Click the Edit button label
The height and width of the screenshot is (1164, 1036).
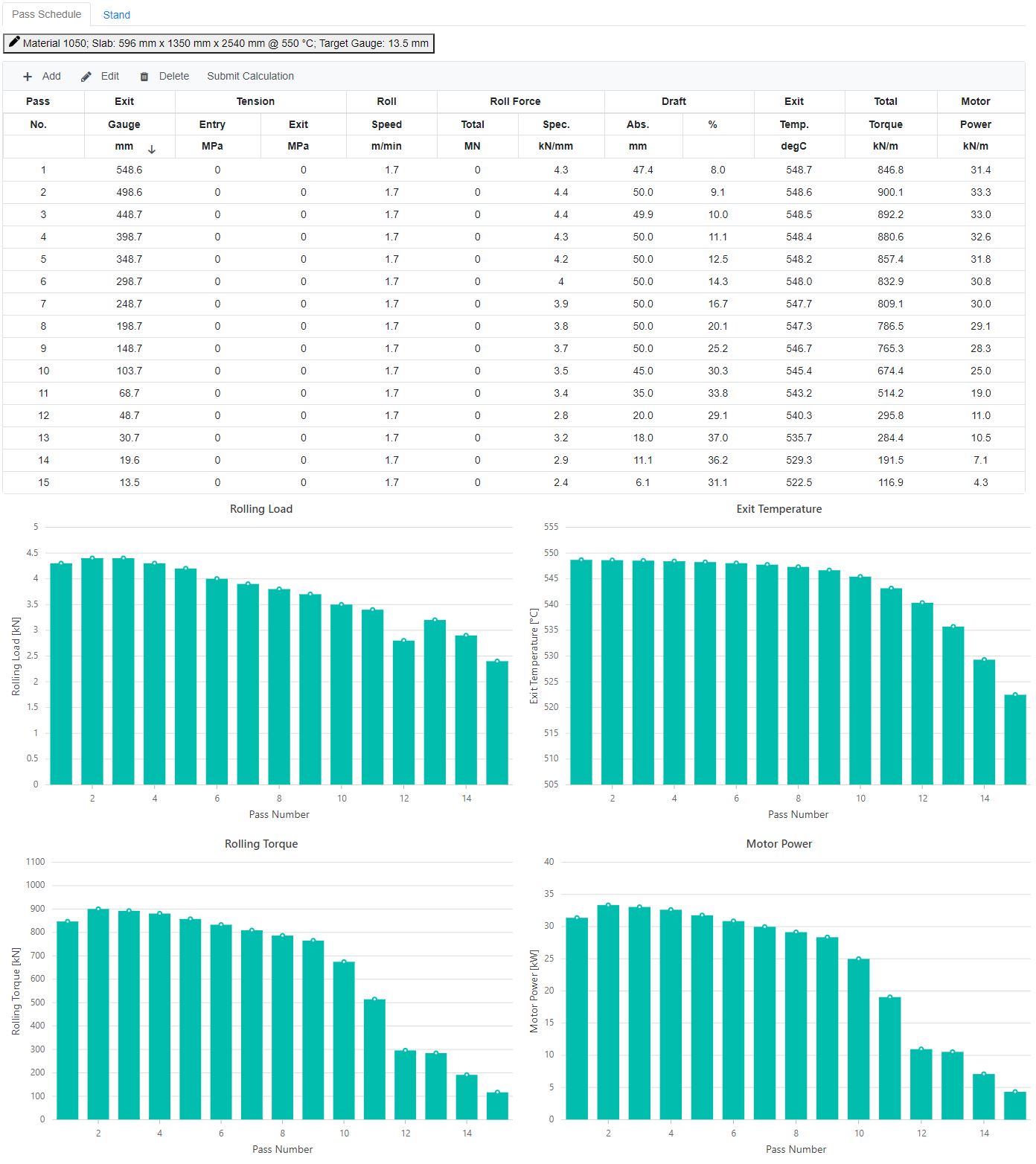click(x=110, y=76)
